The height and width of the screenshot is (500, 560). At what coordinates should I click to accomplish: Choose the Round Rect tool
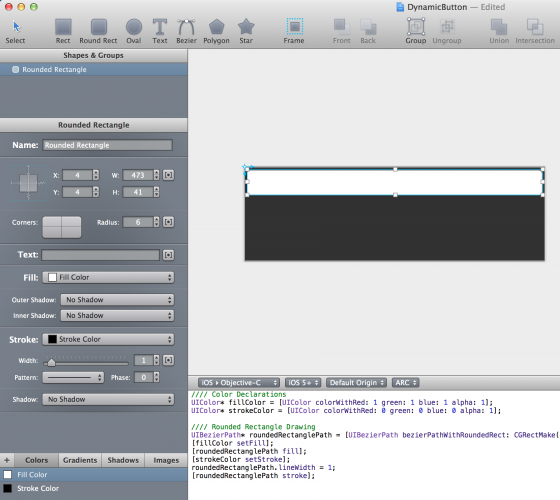98,31
